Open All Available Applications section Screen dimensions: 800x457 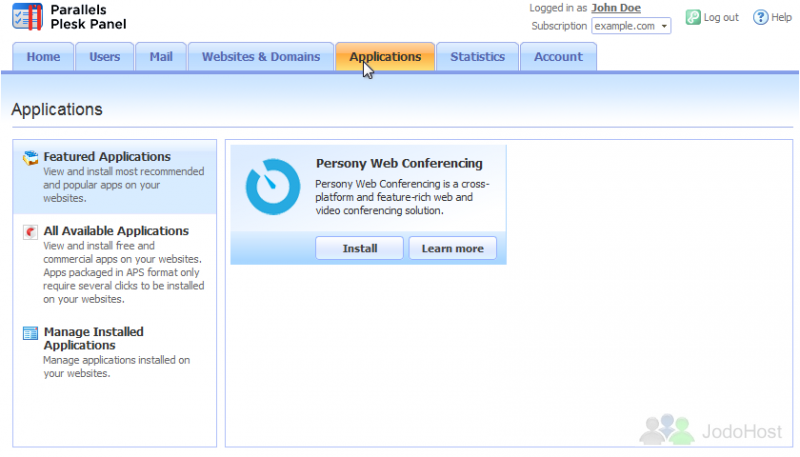116,231
